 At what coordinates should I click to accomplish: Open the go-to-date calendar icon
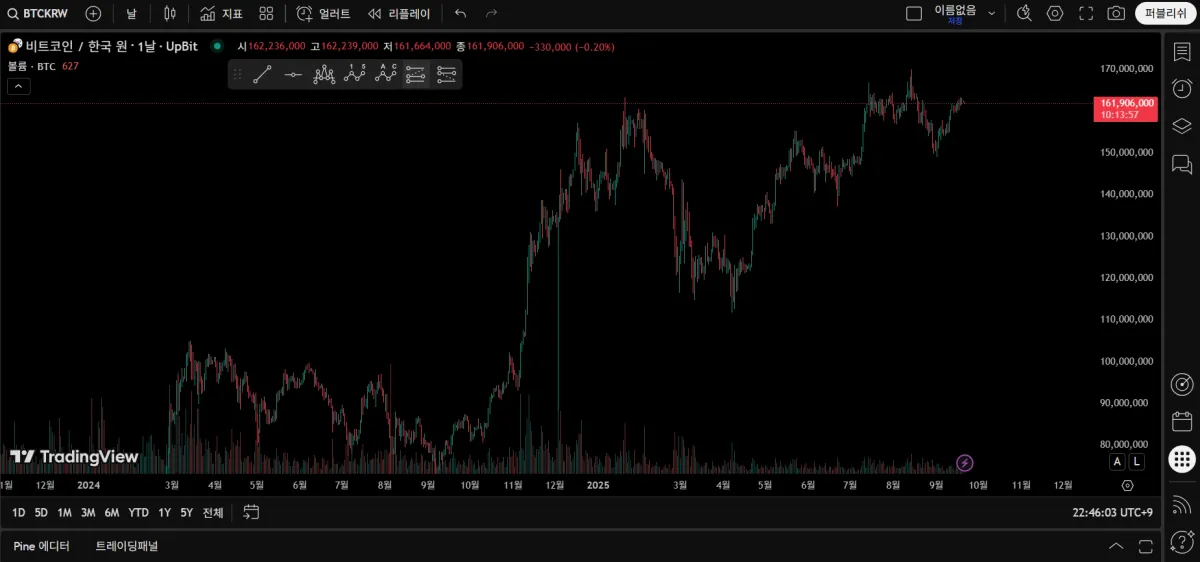pos(251,513)
